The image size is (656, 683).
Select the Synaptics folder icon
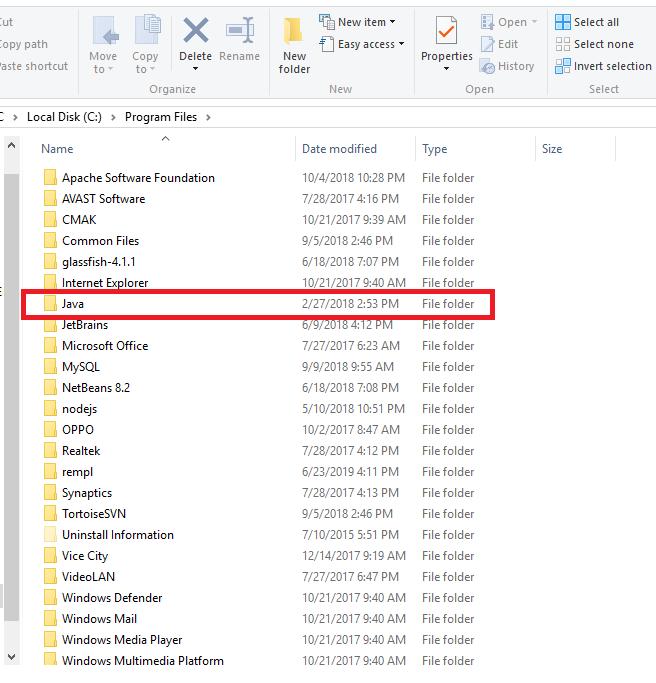coord(50,492)
